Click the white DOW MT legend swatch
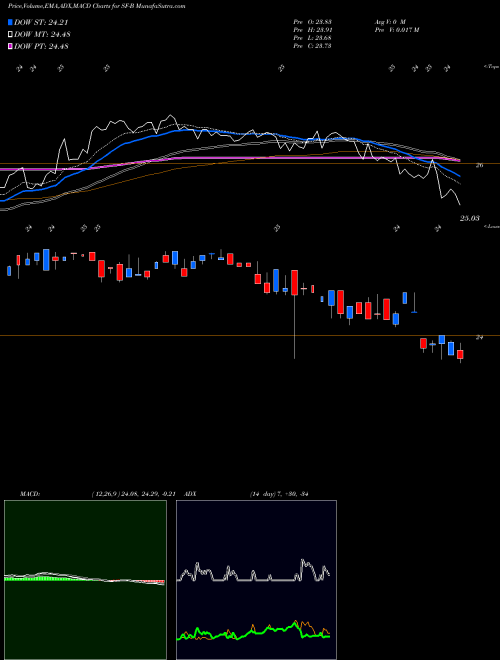Screen dimensions: 500x660 point(10,35)
